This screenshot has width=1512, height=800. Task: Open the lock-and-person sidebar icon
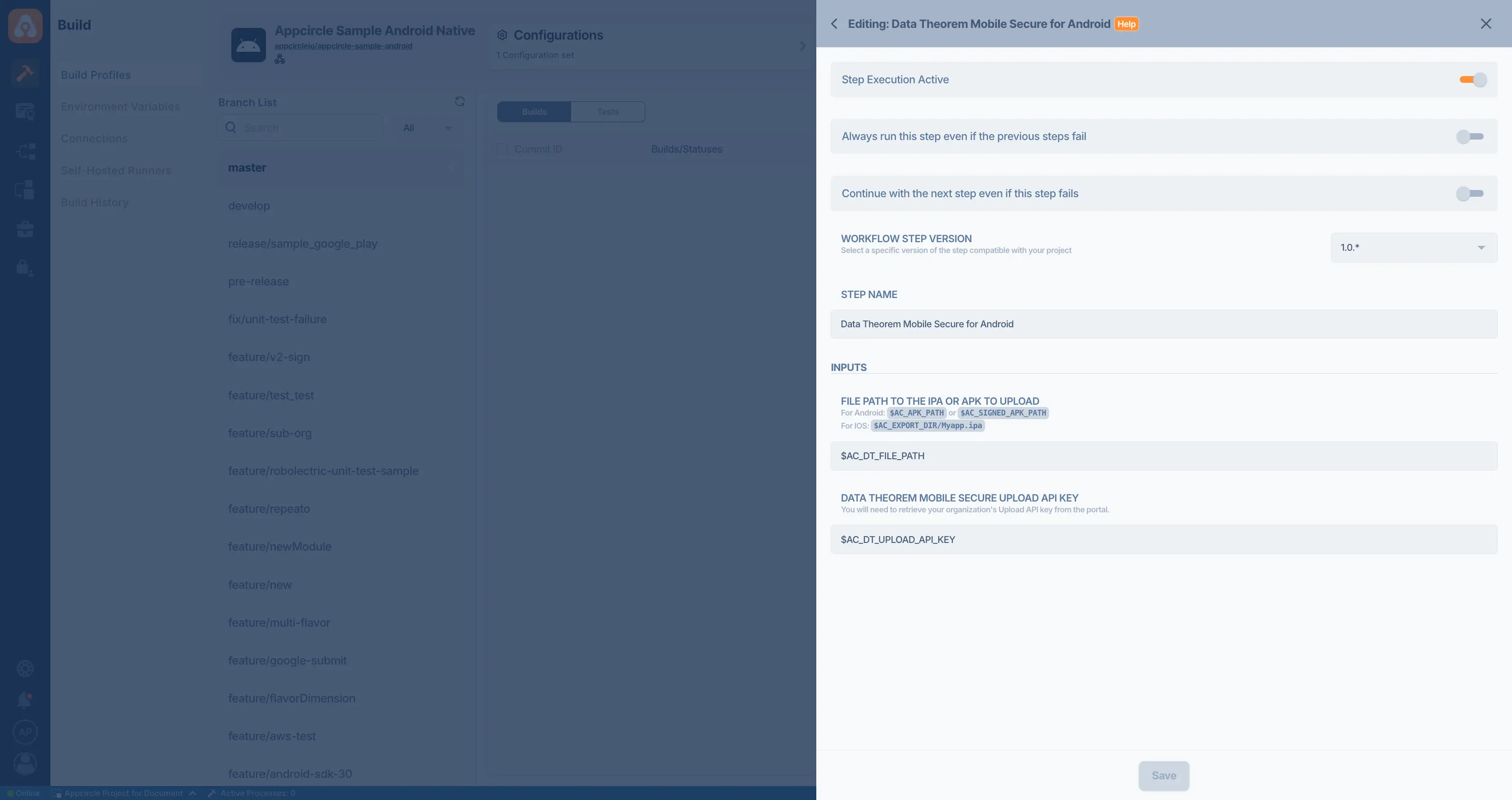point(25,268)
